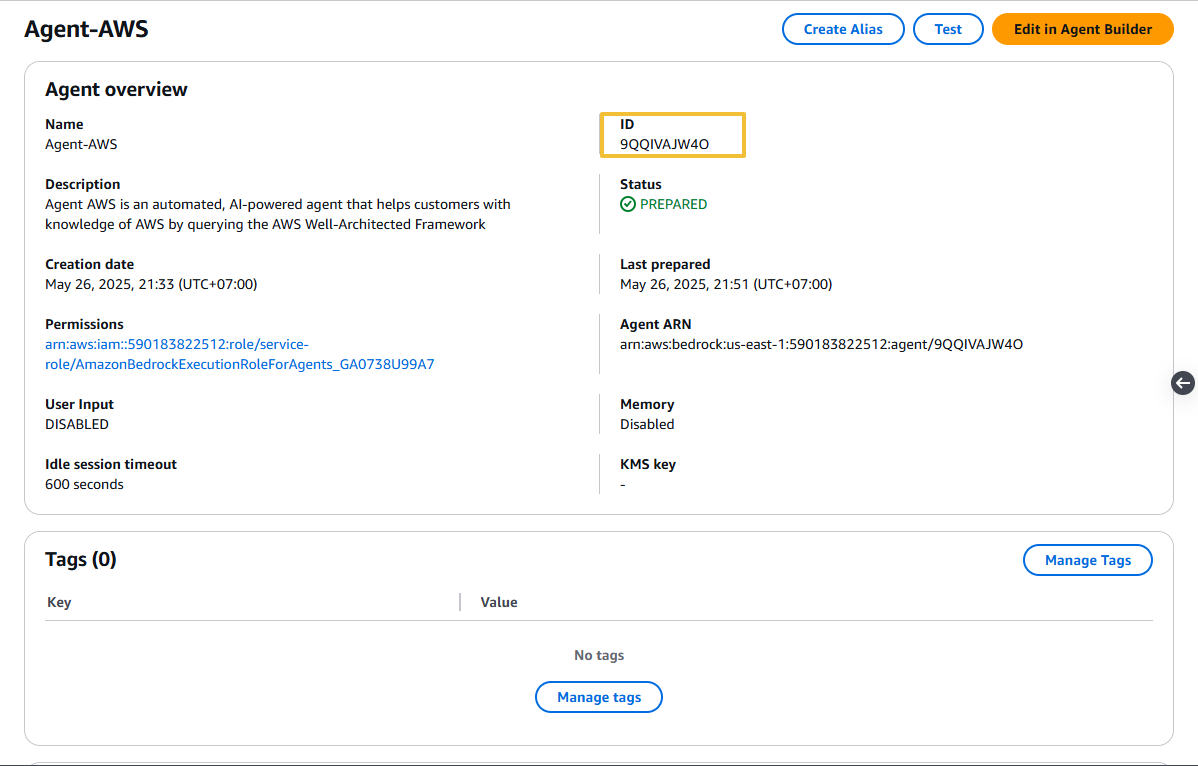Open the Test panel button

click(948, 29)
